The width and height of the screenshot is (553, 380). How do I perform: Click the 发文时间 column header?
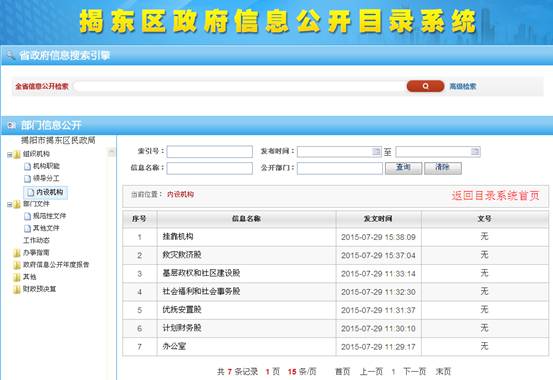tap(378, 219)
